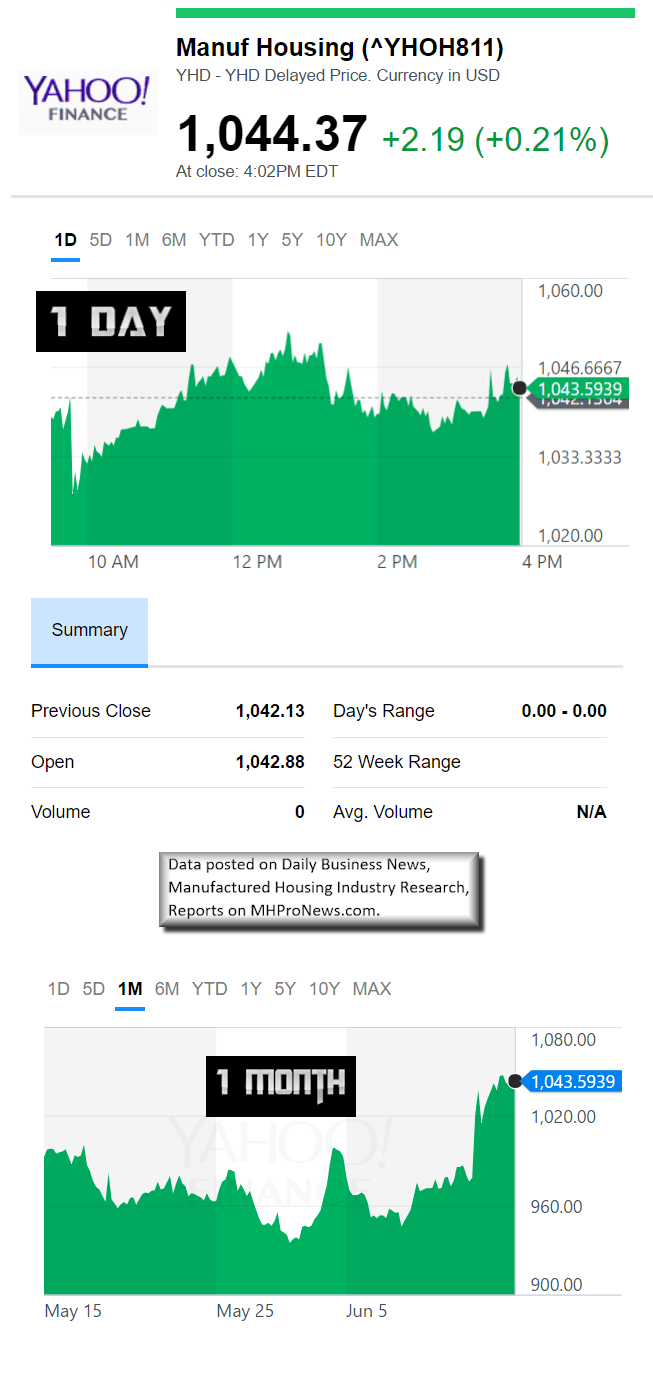Click the 2 PM axis label
The image size is (653, 1382).
click(397, 562)
